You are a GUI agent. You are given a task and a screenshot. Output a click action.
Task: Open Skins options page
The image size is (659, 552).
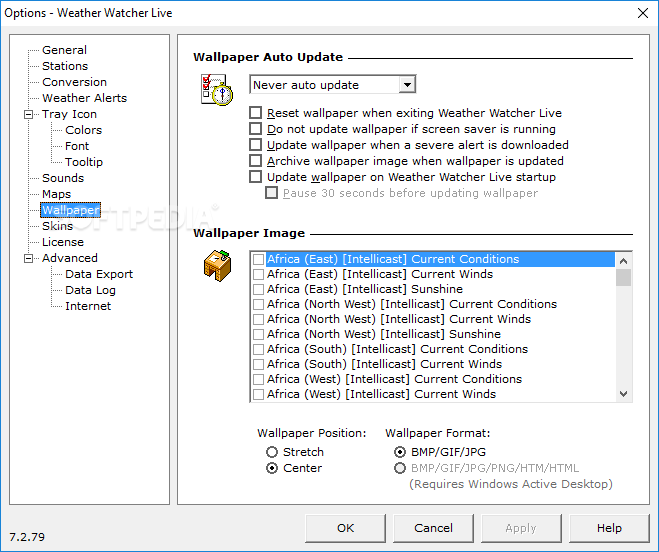click(x=58, y=226)
